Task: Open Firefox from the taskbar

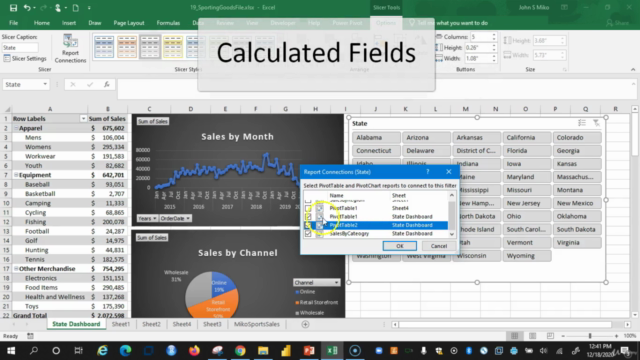Action: (x=194, y=351)
